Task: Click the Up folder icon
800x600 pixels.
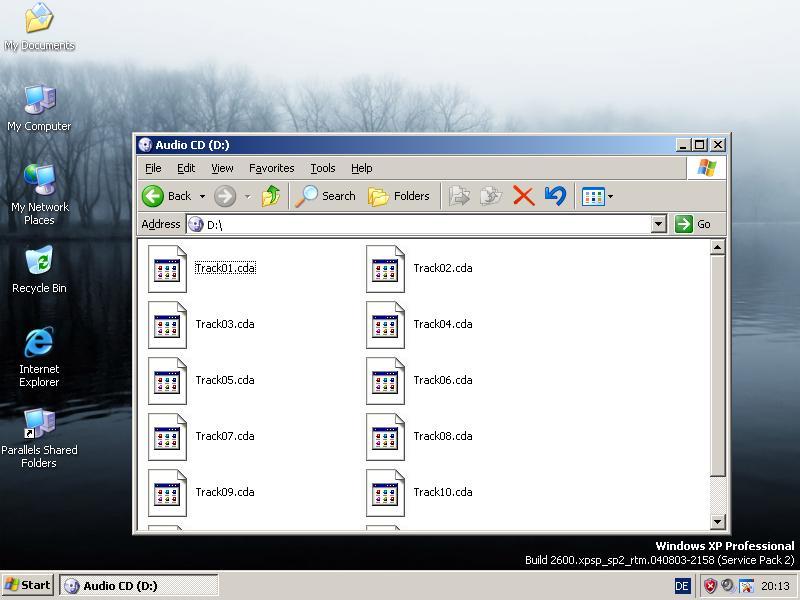Action: click(271, 196)
